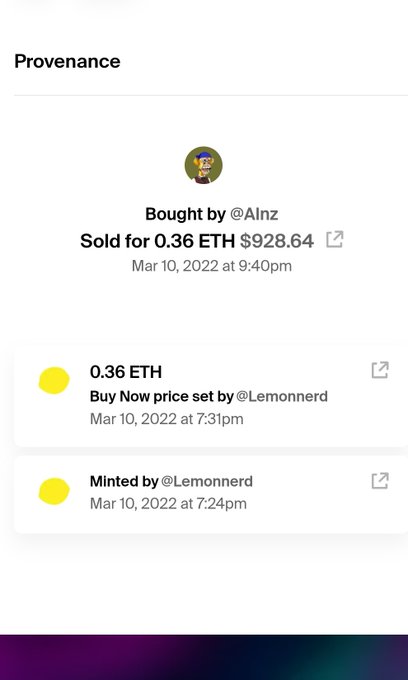408x680 pixels.
Task: Click yellow lemon avatar in Minted card
Action: 54,491
